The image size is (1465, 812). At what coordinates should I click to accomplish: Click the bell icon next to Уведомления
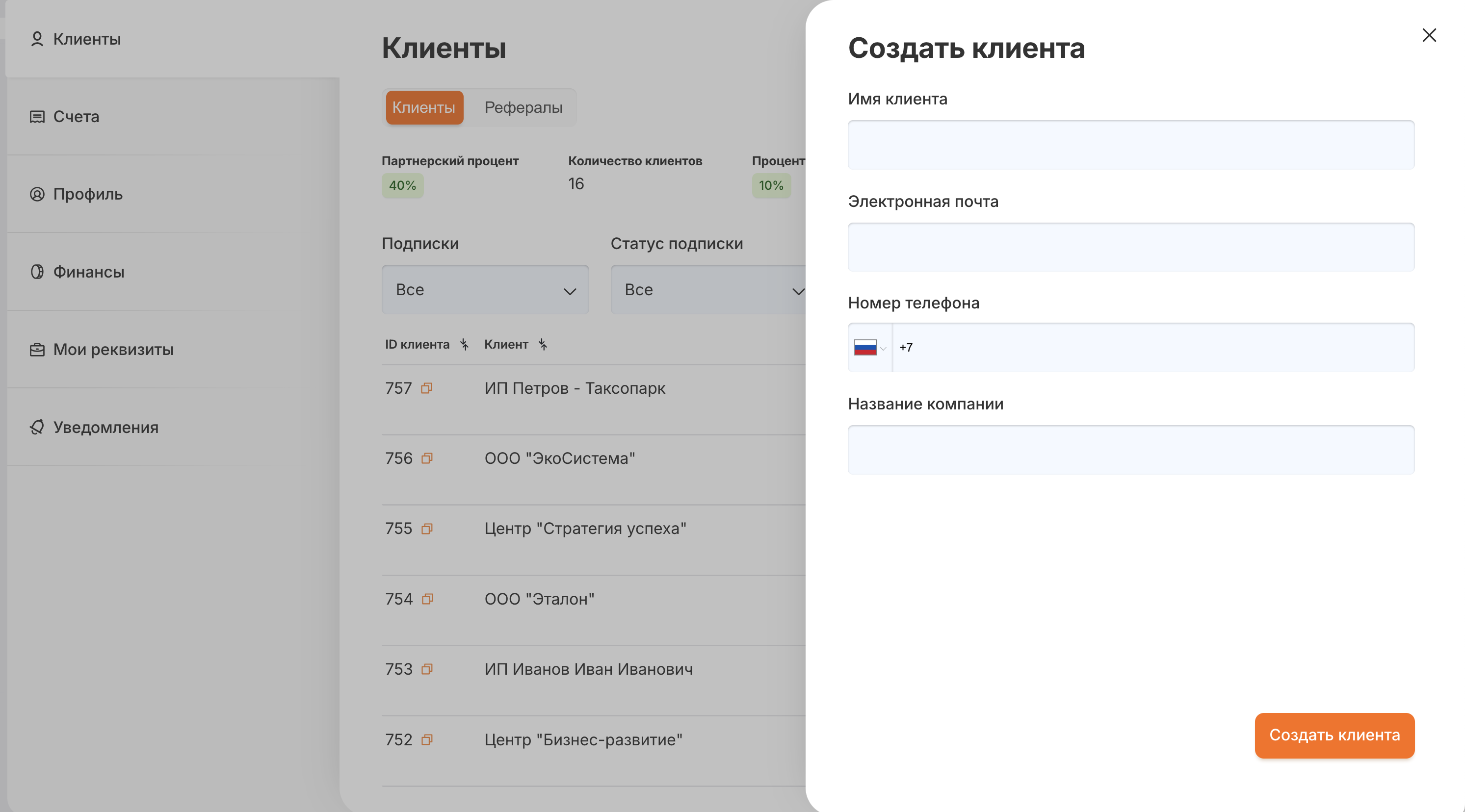tap(37, 427)
